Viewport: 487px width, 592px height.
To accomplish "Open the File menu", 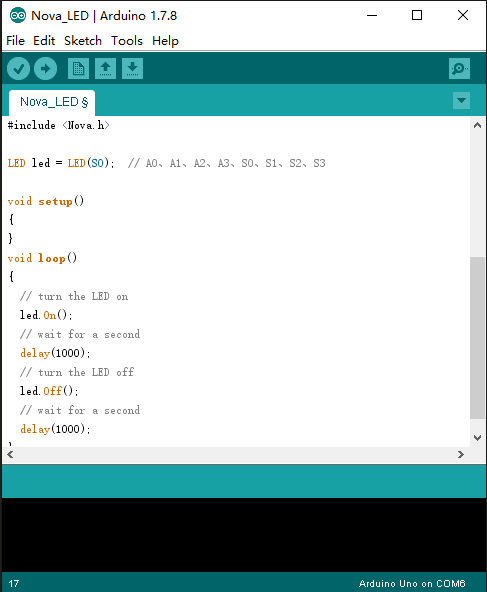I will point(15,40).
